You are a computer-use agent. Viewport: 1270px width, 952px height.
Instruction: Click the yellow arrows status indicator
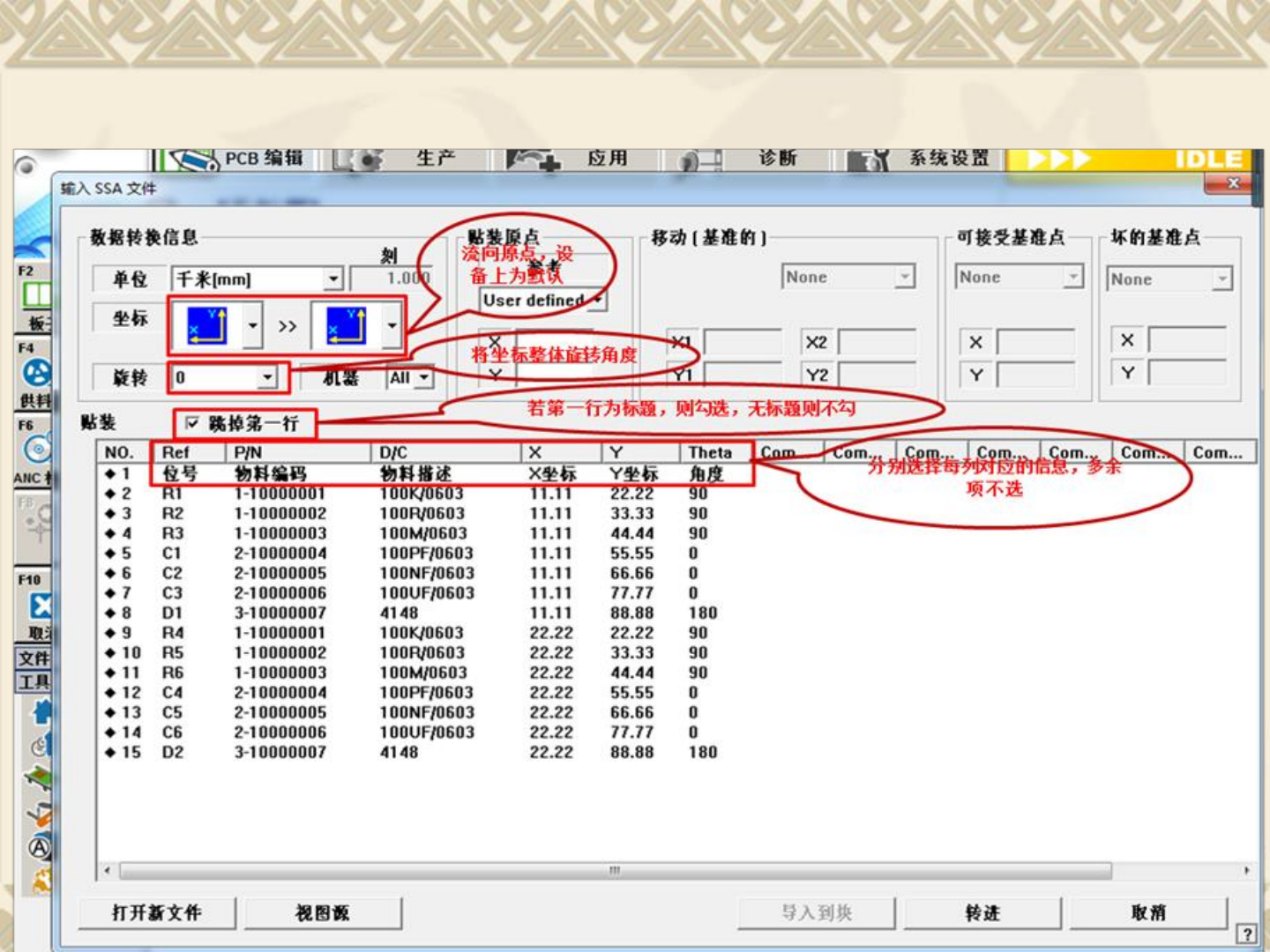click(1058, 160)
